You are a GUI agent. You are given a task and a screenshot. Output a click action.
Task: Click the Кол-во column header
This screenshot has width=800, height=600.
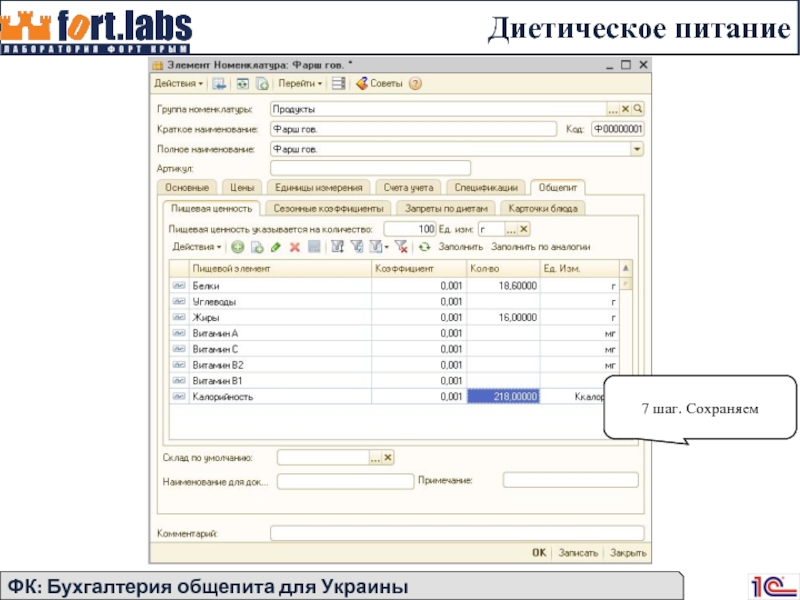click(503, 268)
